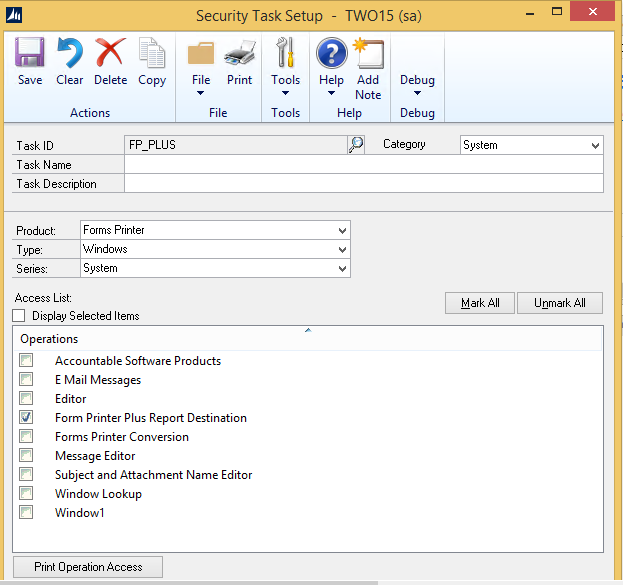
Task: Check the Editor checkbox
Action: click(x=26, y=398)
